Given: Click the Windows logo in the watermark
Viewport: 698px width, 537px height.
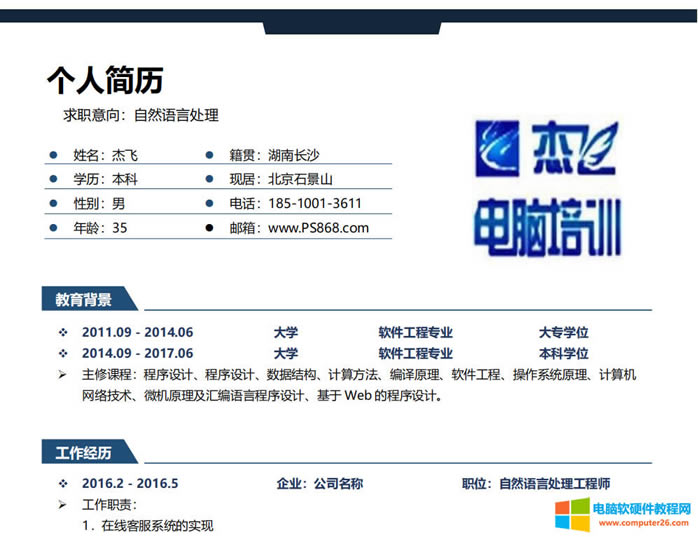Looking at the screenshot, I should [x=572, y=515].
